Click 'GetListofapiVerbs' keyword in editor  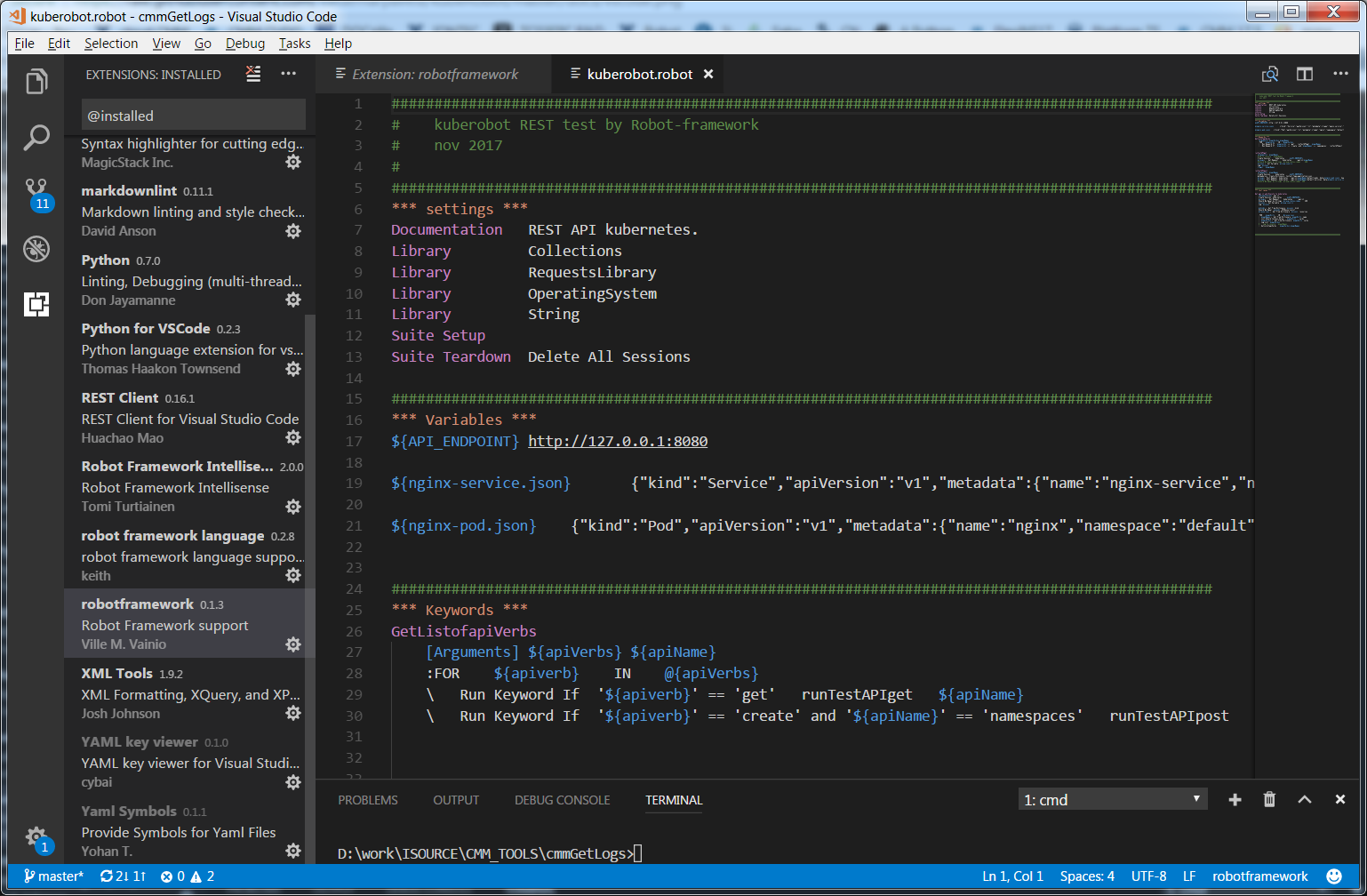tap(464, 631)
